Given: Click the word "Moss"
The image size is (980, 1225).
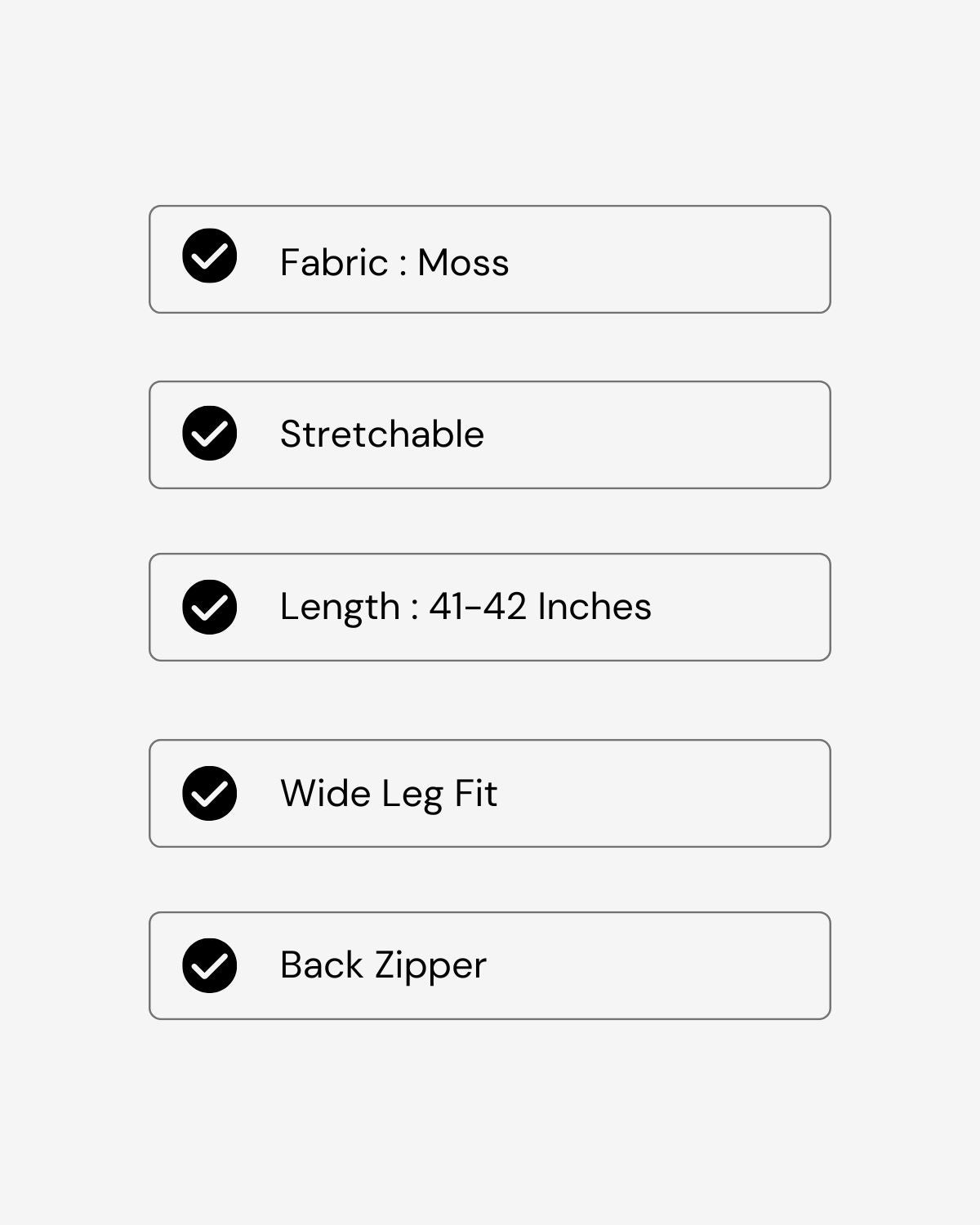Looking at the screenshot, I should 463,263.
